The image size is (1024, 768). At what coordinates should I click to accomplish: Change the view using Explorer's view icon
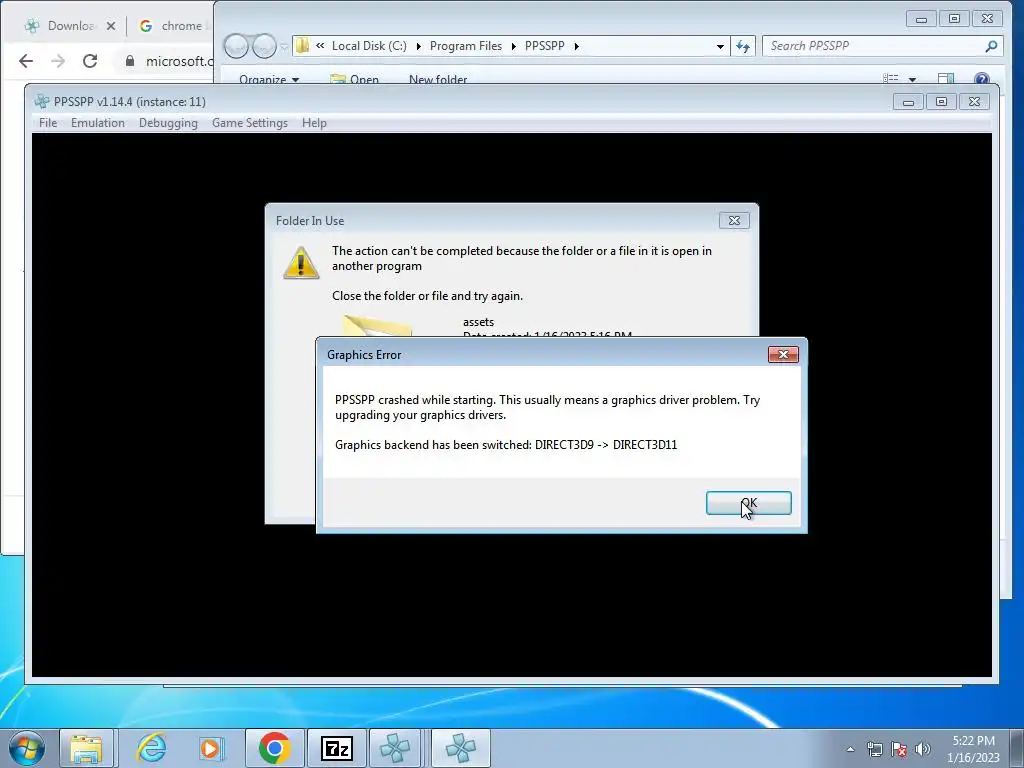point(891,79)
